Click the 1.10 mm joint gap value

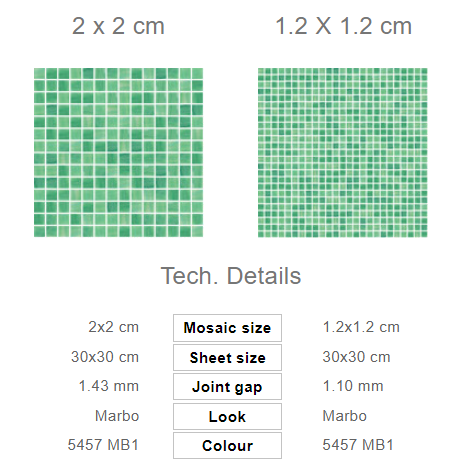[353, 386]
